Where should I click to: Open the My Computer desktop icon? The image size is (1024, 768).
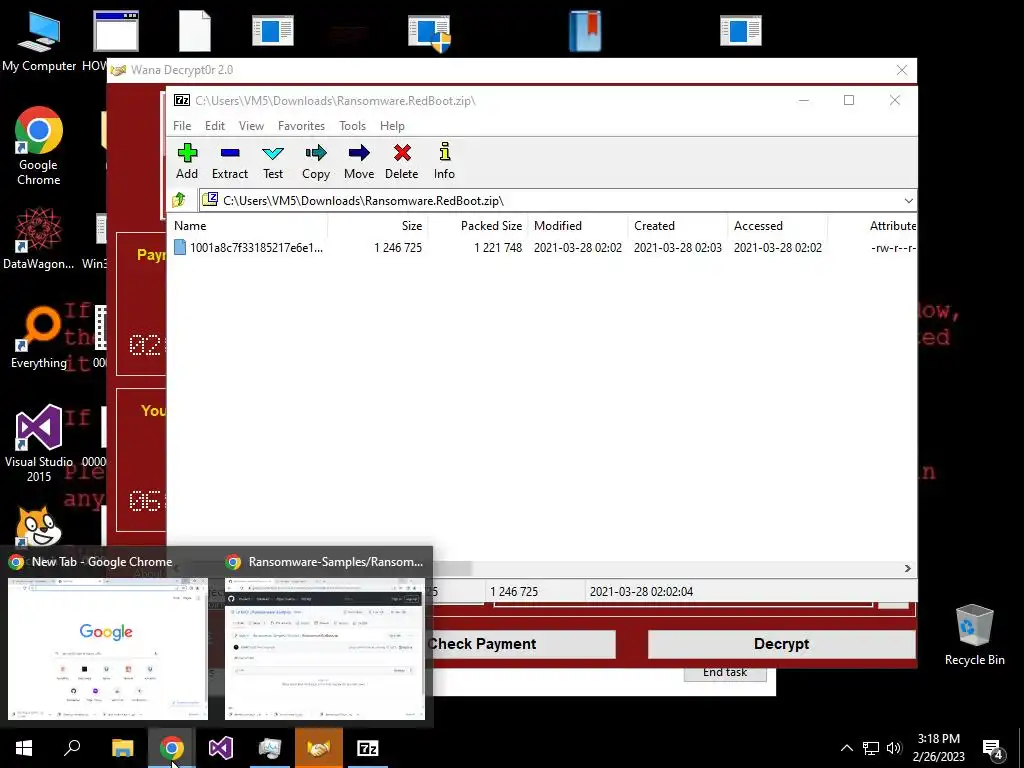coord(39,42)
